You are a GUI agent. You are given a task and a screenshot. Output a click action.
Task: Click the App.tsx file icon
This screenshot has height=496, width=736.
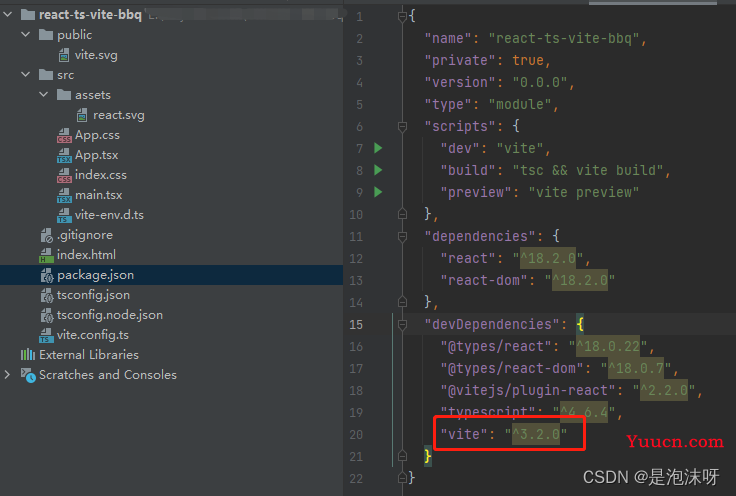click(64, 155)
